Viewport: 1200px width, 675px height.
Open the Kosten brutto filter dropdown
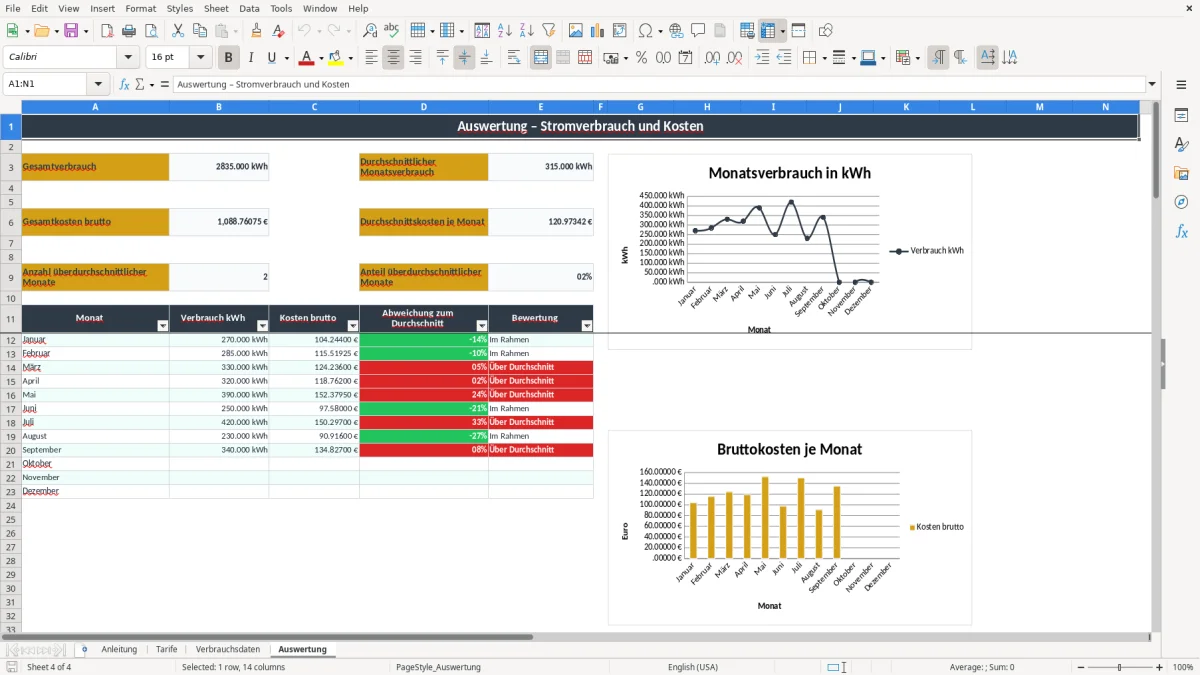(352, 326)
